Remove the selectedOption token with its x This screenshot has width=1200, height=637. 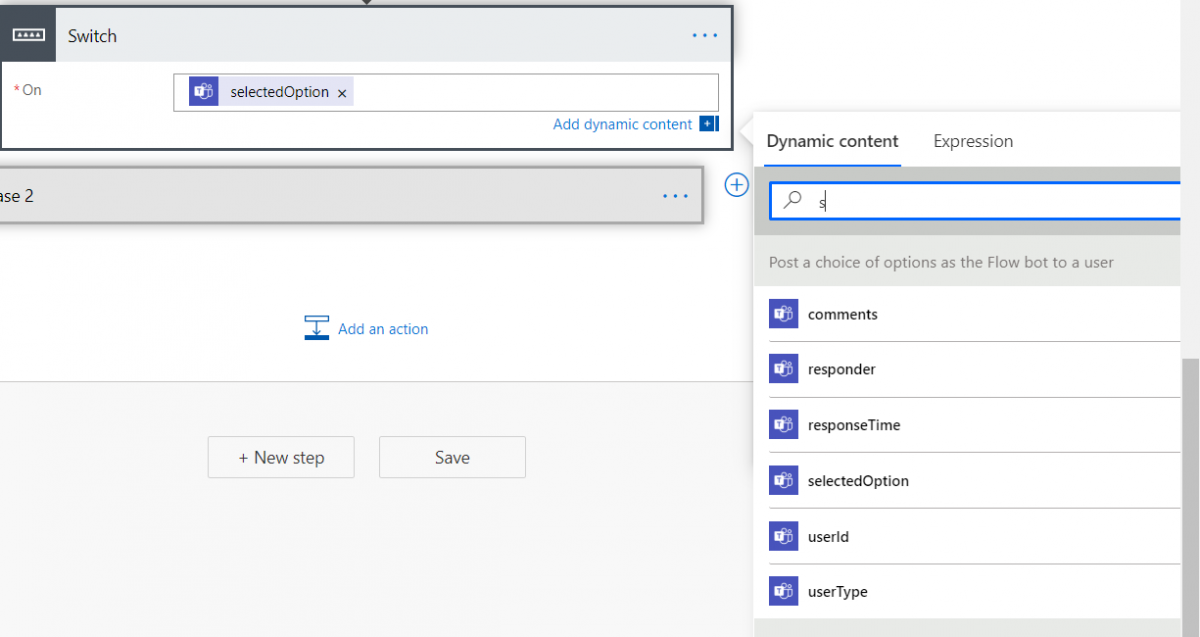(x=342, y=91)
